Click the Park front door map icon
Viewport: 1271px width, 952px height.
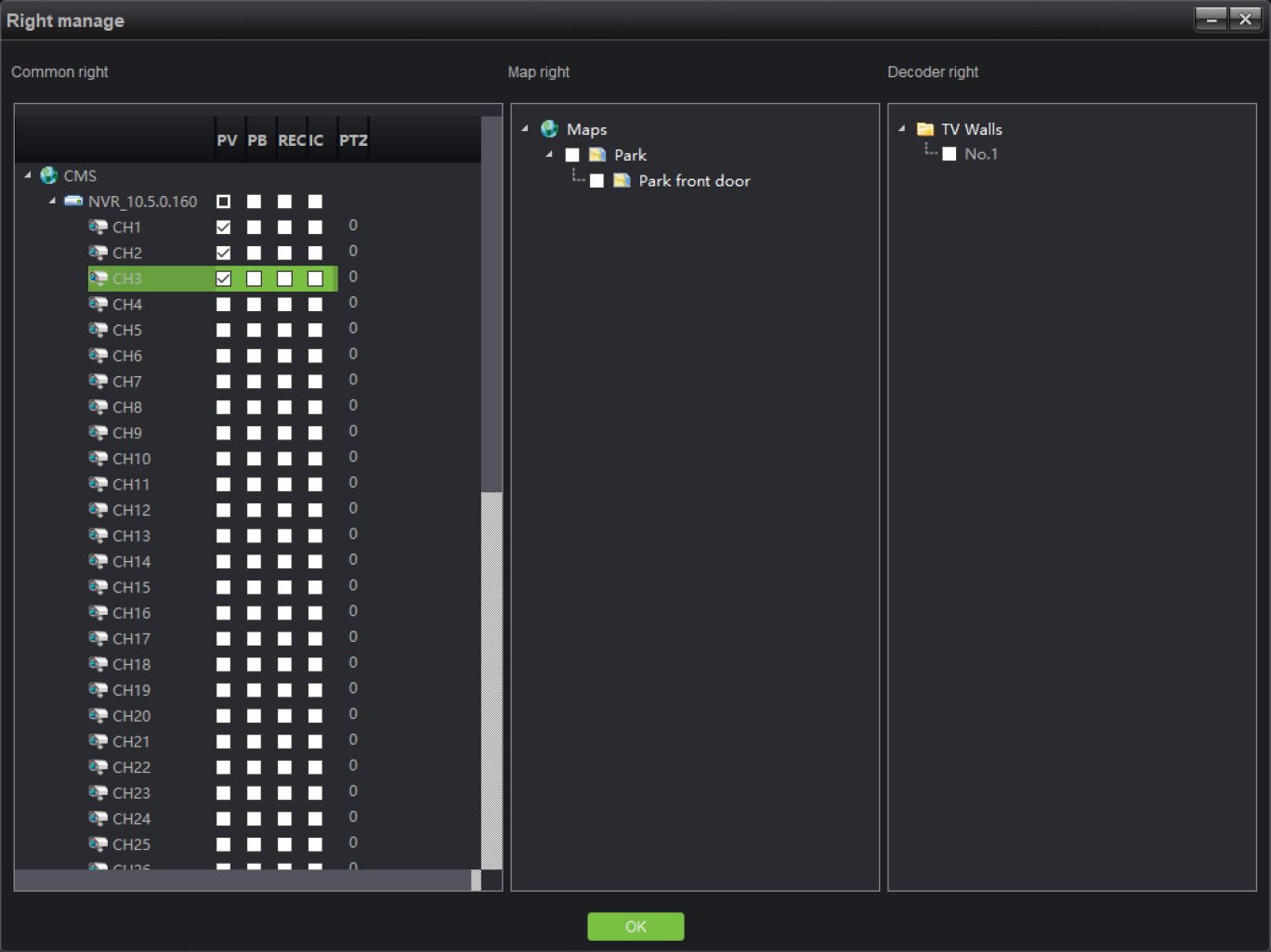click(x=622, y=180)
